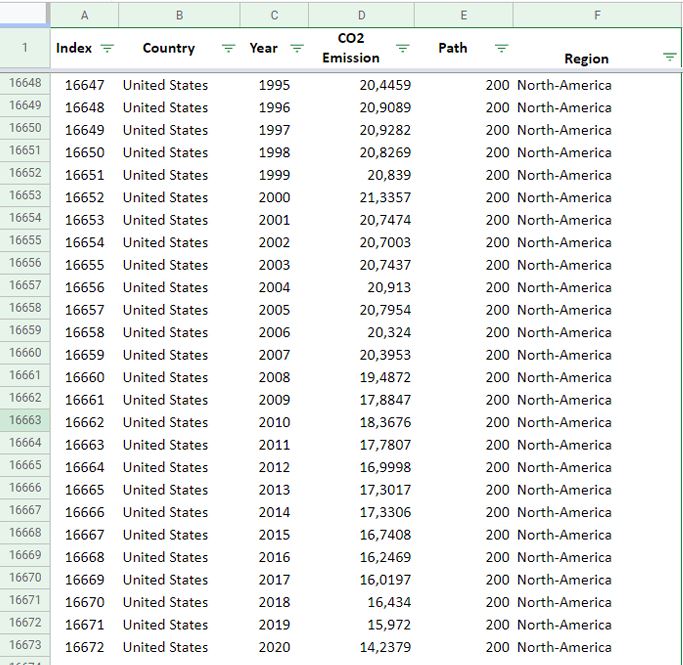Open the Region column filter icon
Viewport: 683px width, 665px height.
tap(669, 57)
